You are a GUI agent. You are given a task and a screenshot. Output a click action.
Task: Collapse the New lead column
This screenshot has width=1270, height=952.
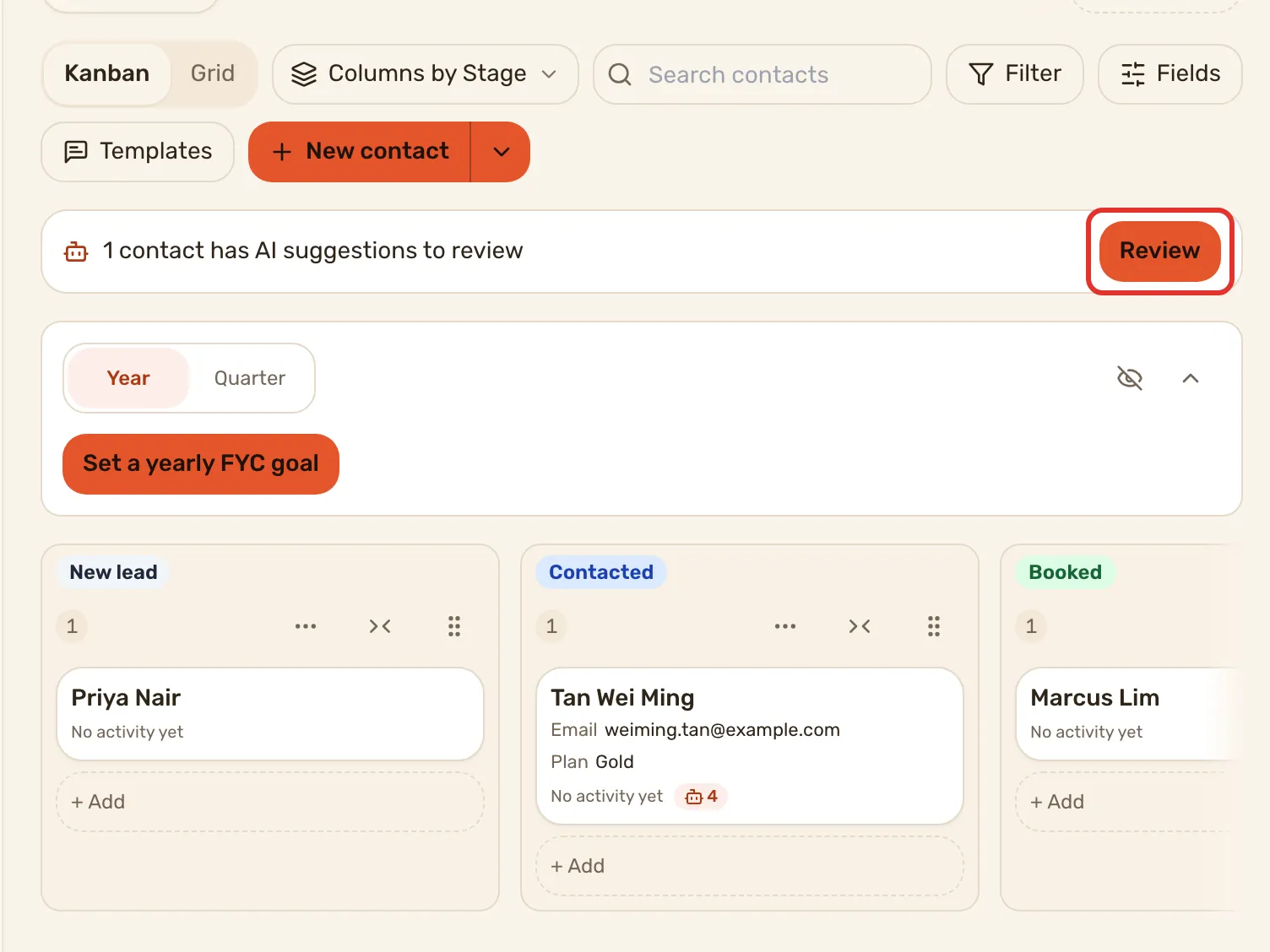coord(380,626)
